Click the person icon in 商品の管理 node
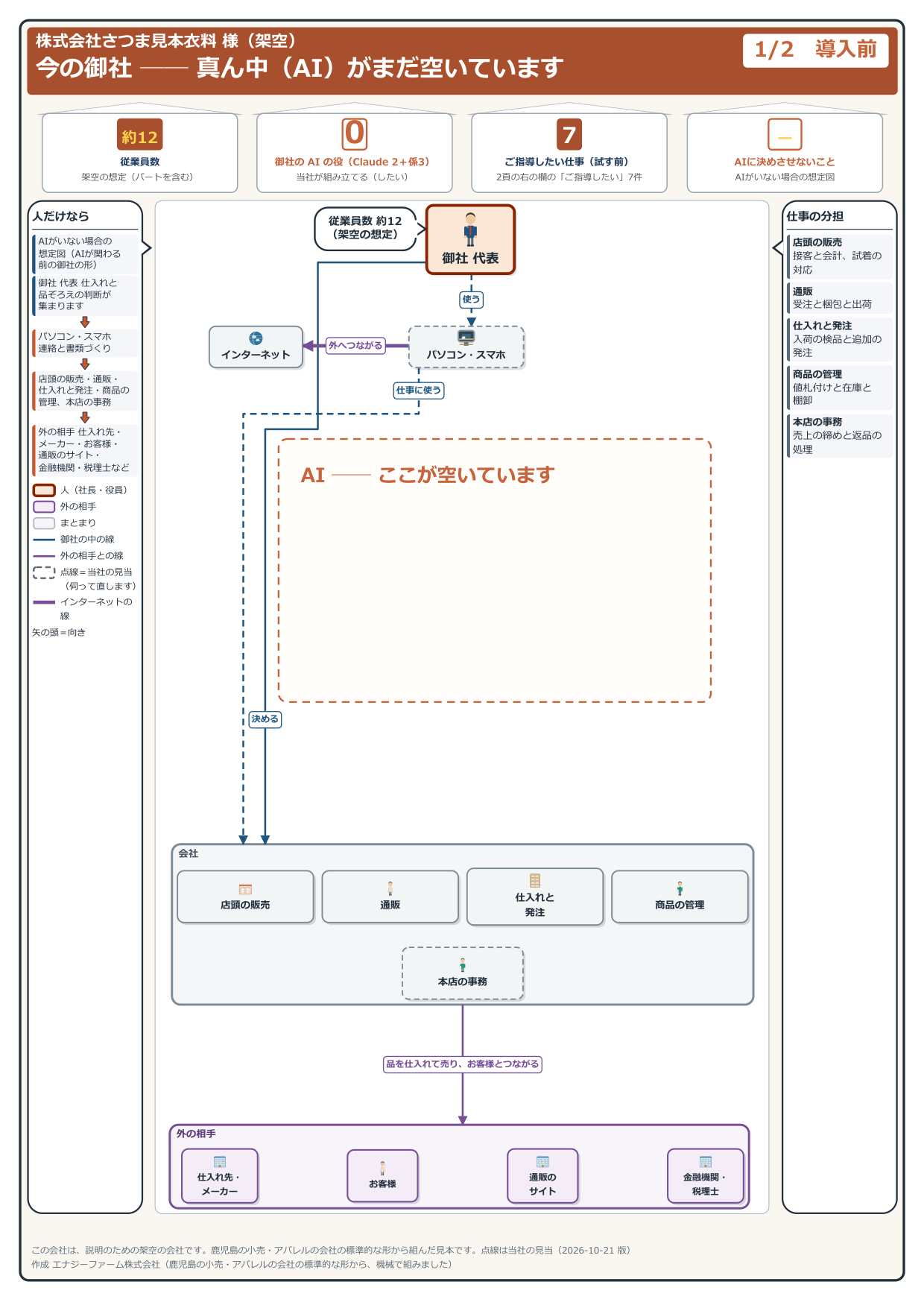This screenshot has width=924, height=1308. click(680, 888)
